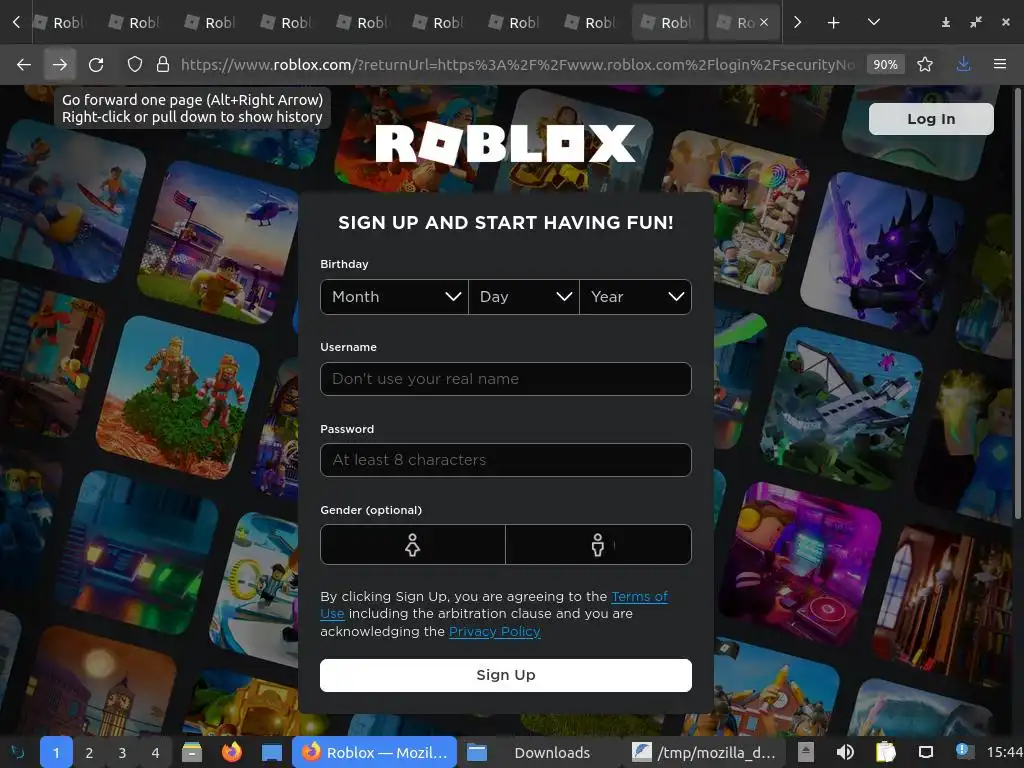This screenshot has width=1024, height=768.
Task: Select the male gender option
Action: [x=598, y=545]
